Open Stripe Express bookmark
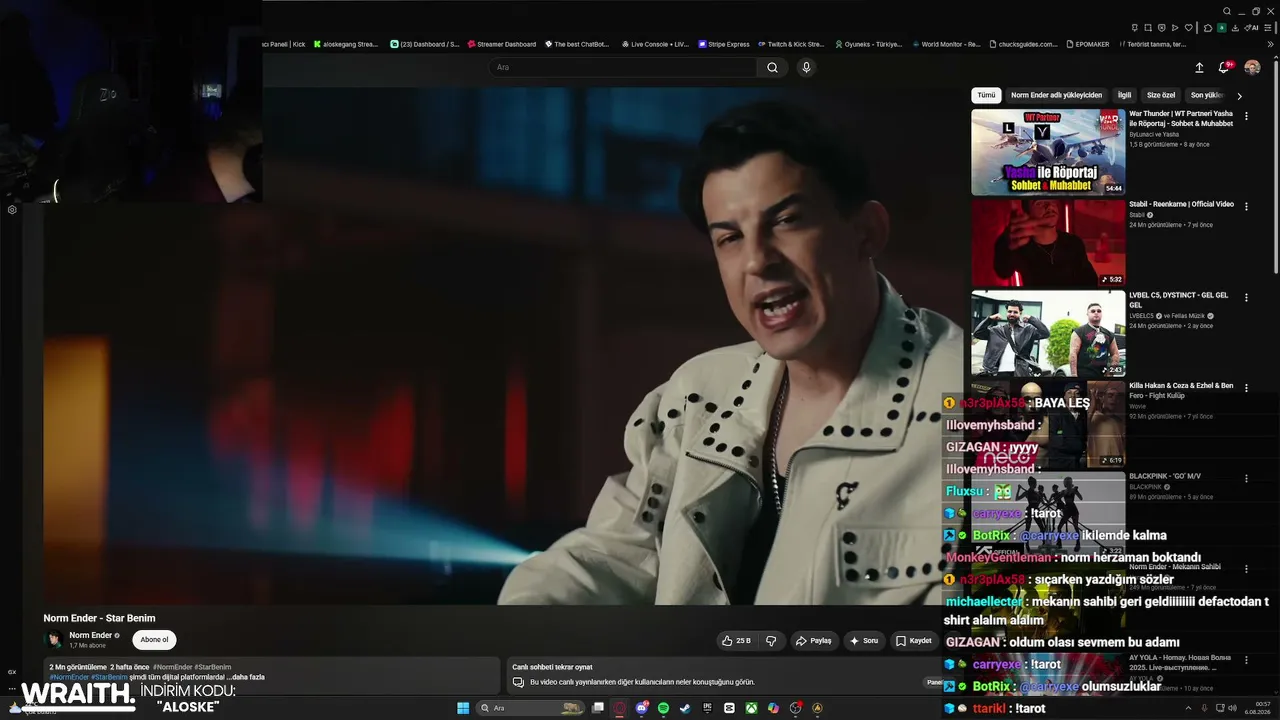Image resolution: width=1280 pixels, height=720 pixels. point(723,44)
